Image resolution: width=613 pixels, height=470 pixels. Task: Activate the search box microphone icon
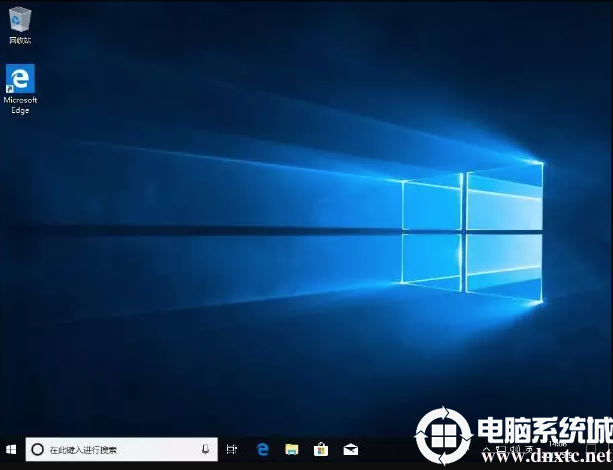[x=205, y=450]
